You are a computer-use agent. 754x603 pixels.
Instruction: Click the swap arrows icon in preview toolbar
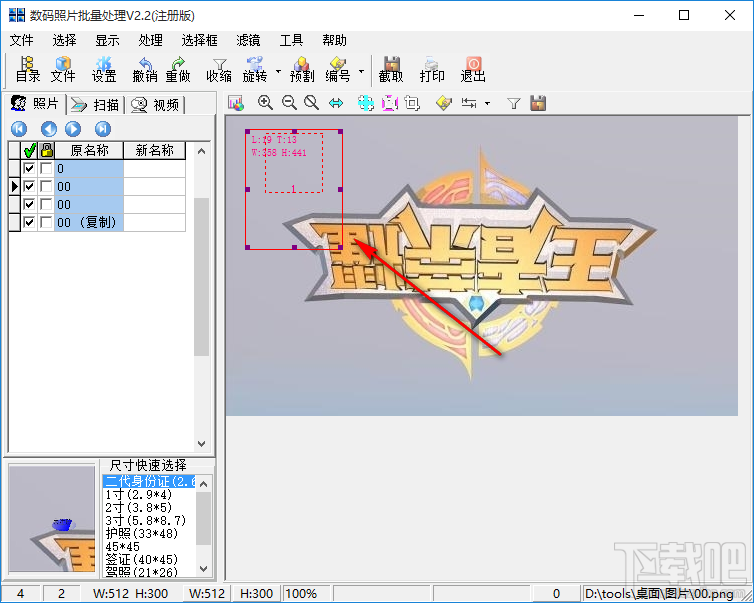coord(469,103)
